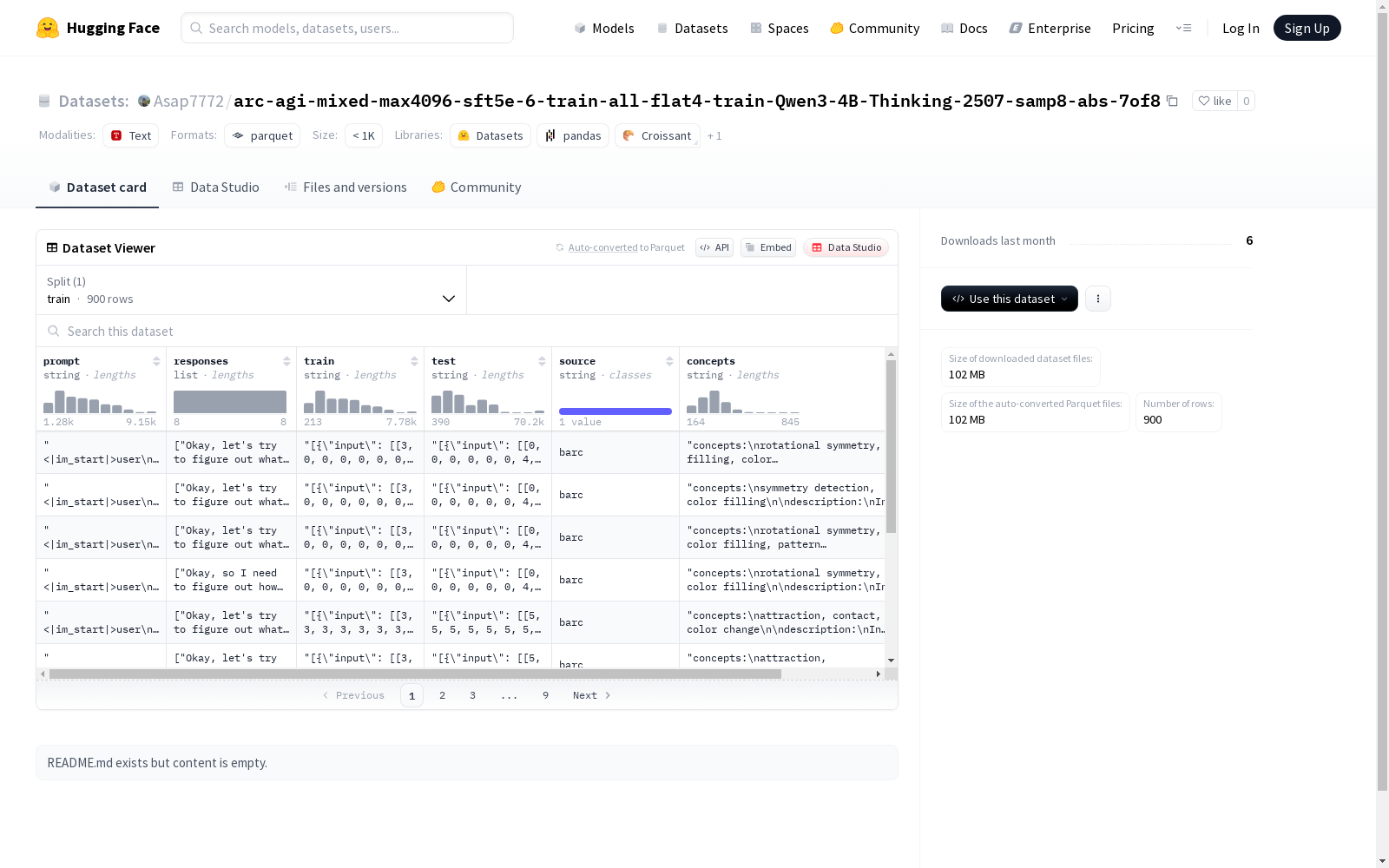Click the Sign Up button
The width and height of the screenshot is (1389, 868).
1307,28
